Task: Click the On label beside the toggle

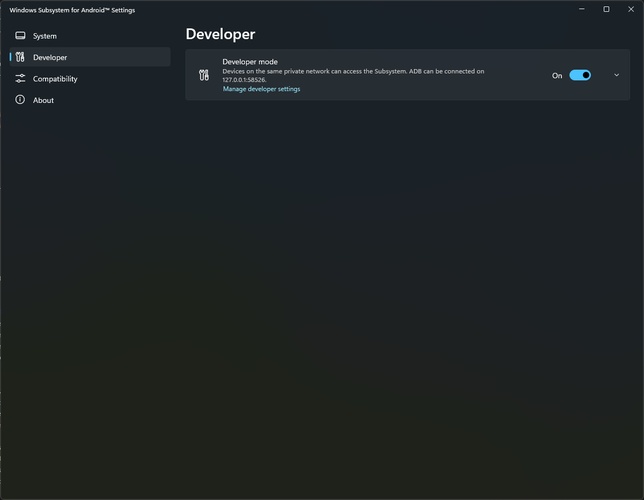Action: 557,76
